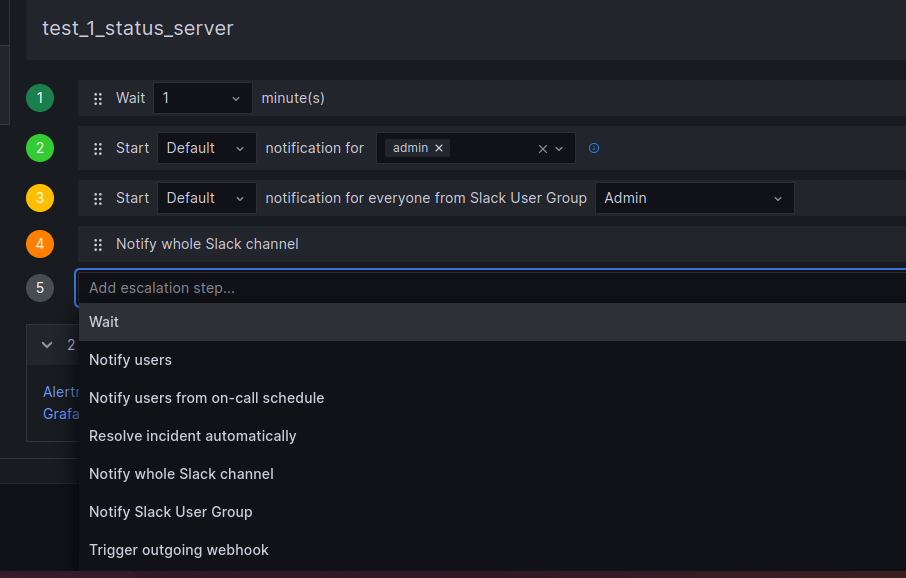Grab the drag handle of the Slack User Group step
This screenshot has width=906, height=578.
click(98, 198)
